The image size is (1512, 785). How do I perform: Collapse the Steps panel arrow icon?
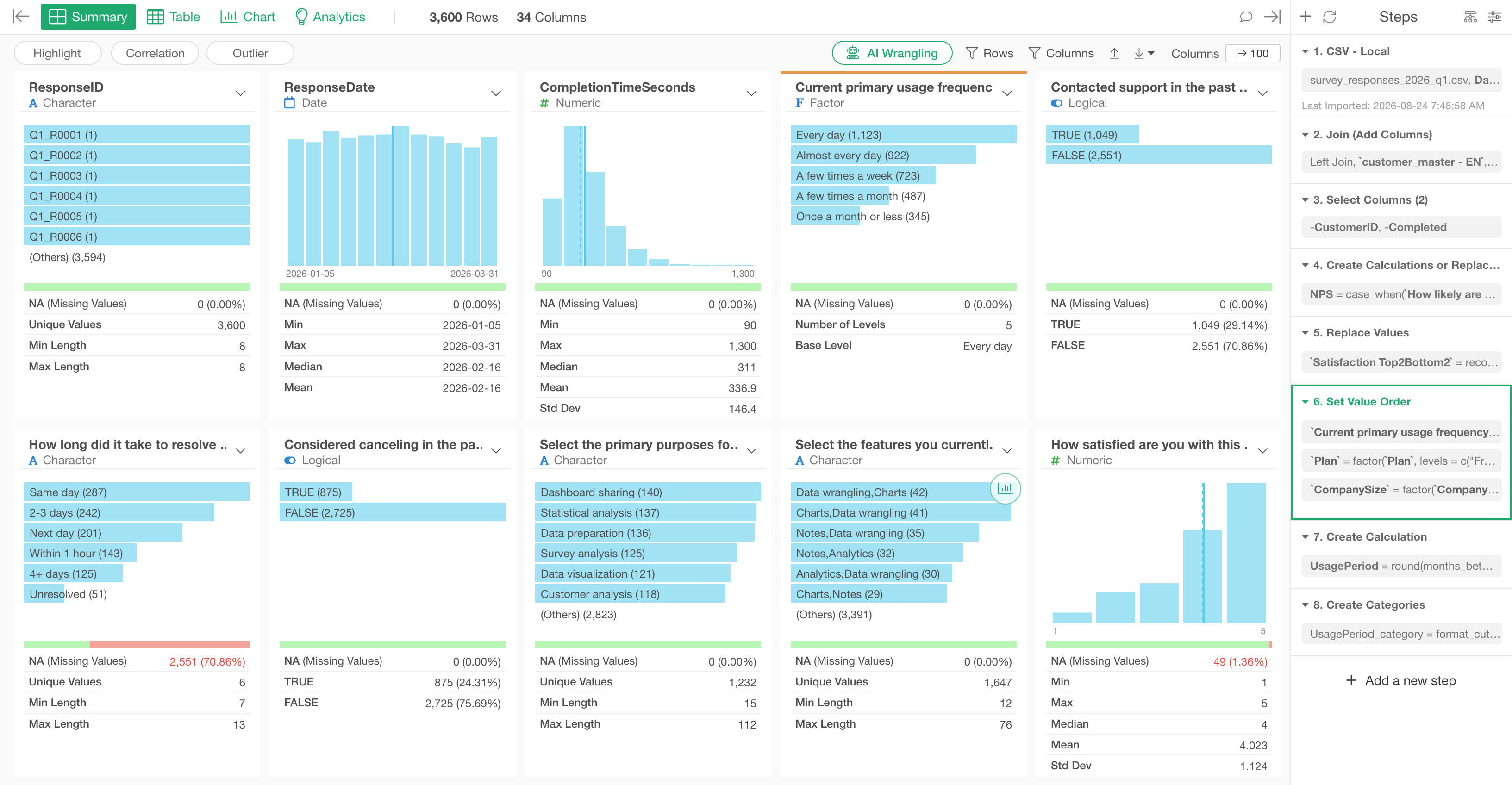pyautogui.click(x=1272, y=16)
